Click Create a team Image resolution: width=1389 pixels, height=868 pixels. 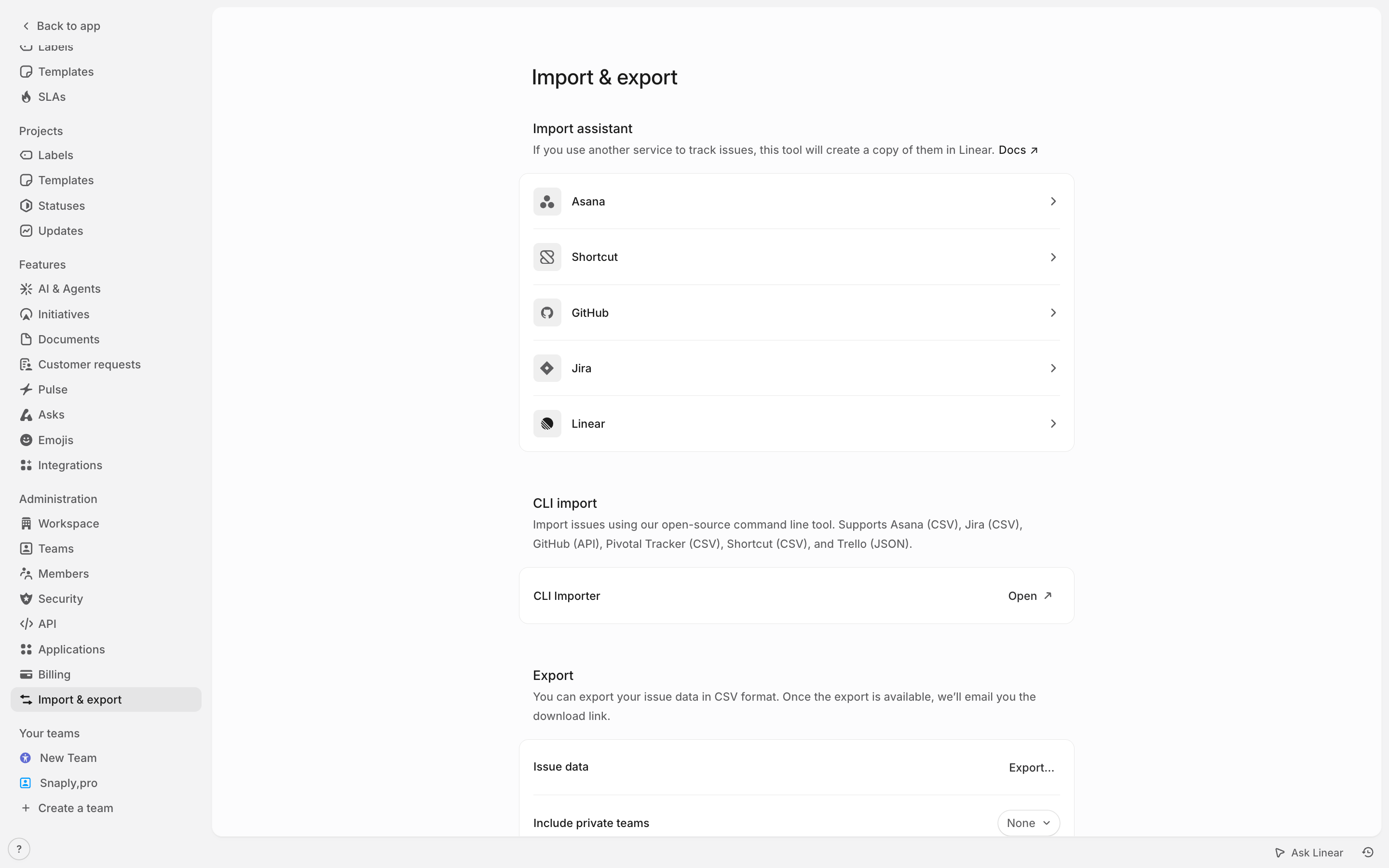[106, 808]
